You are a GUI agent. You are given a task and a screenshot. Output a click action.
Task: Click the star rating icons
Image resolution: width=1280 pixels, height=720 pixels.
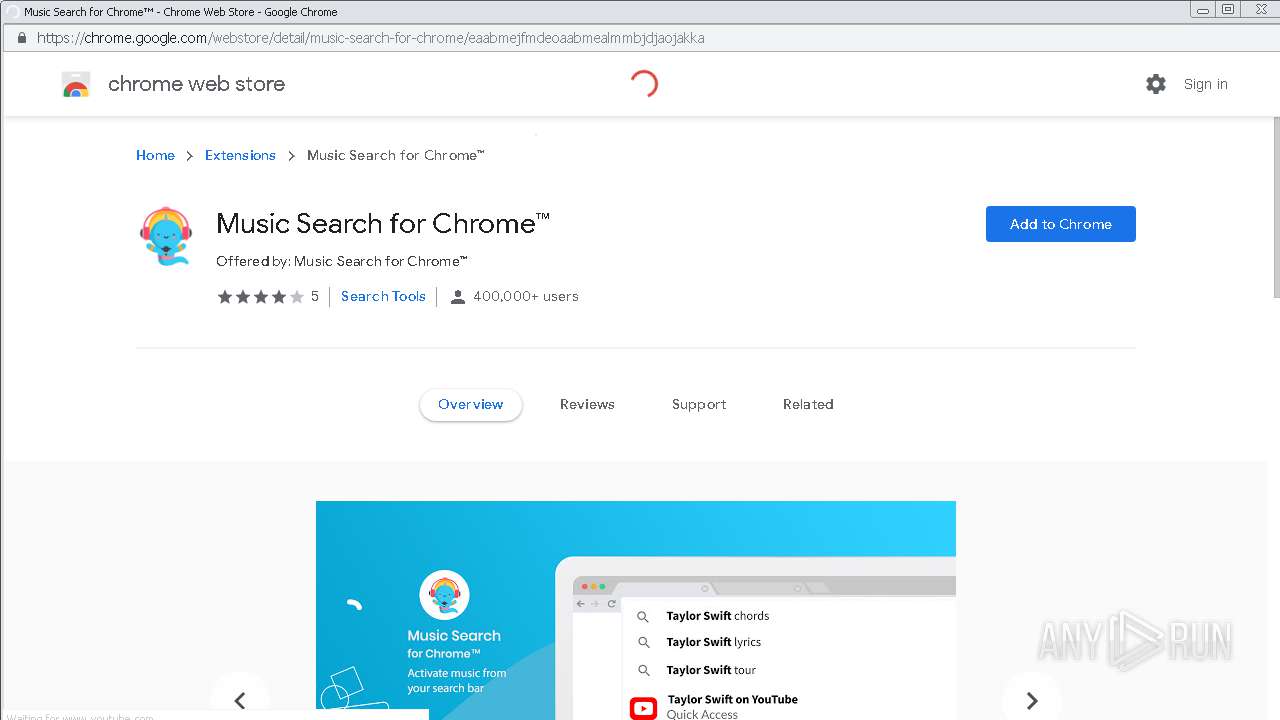[260, 297]
